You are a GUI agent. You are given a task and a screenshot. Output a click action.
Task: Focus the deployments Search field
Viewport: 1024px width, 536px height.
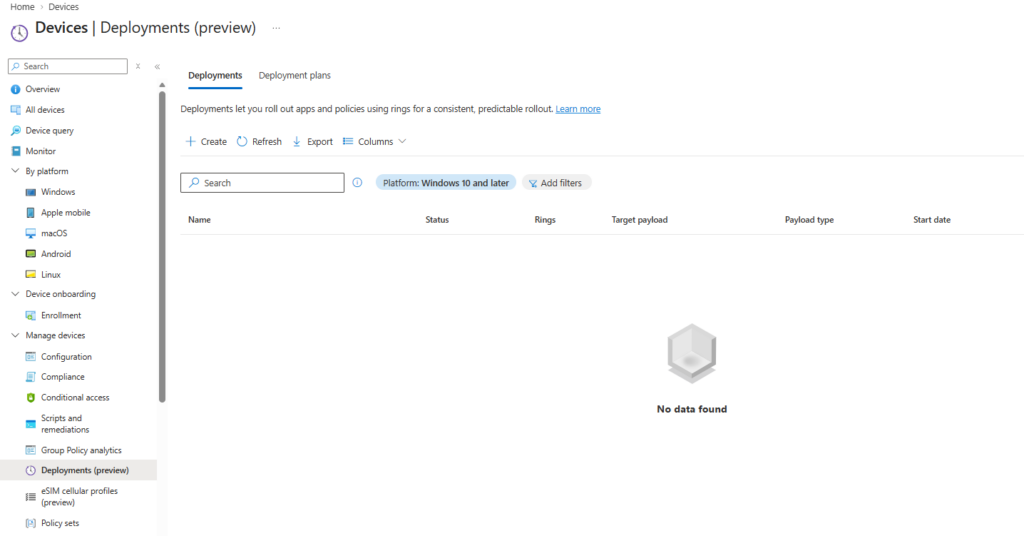pos(263,183)
